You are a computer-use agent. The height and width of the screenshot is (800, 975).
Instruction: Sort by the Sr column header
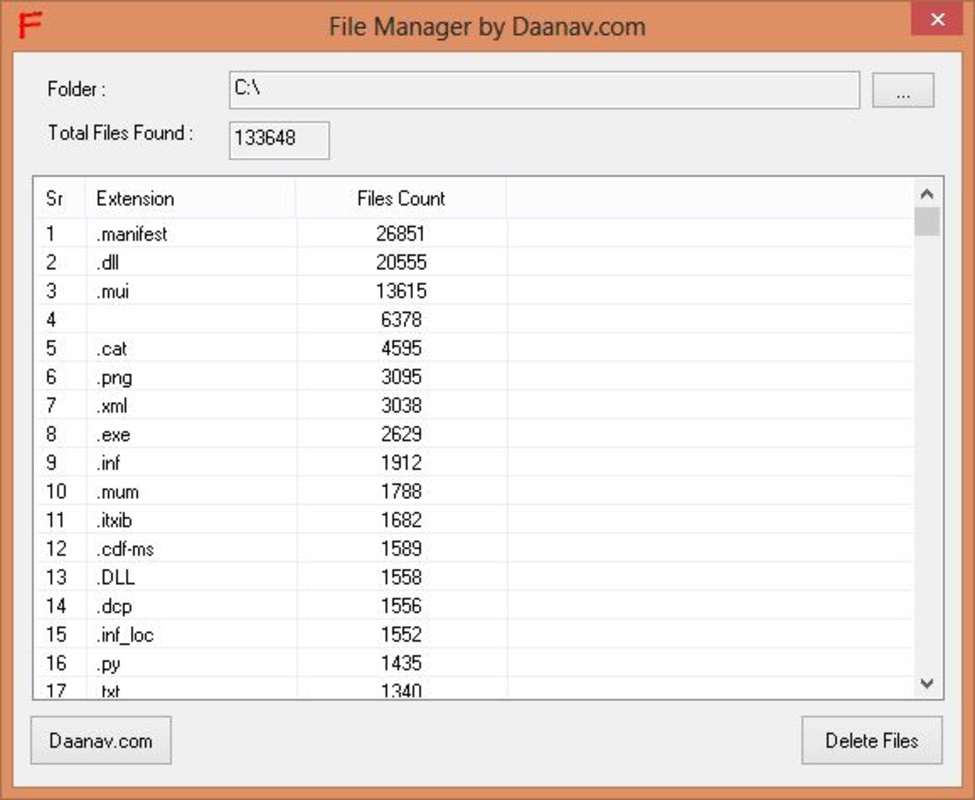click(59, 198)
